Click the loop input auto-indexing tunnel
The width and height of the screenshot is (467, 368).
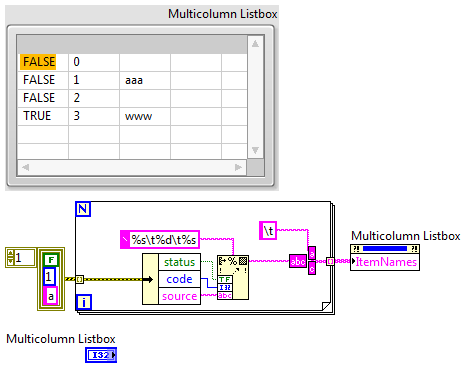[x=80, y=279]
